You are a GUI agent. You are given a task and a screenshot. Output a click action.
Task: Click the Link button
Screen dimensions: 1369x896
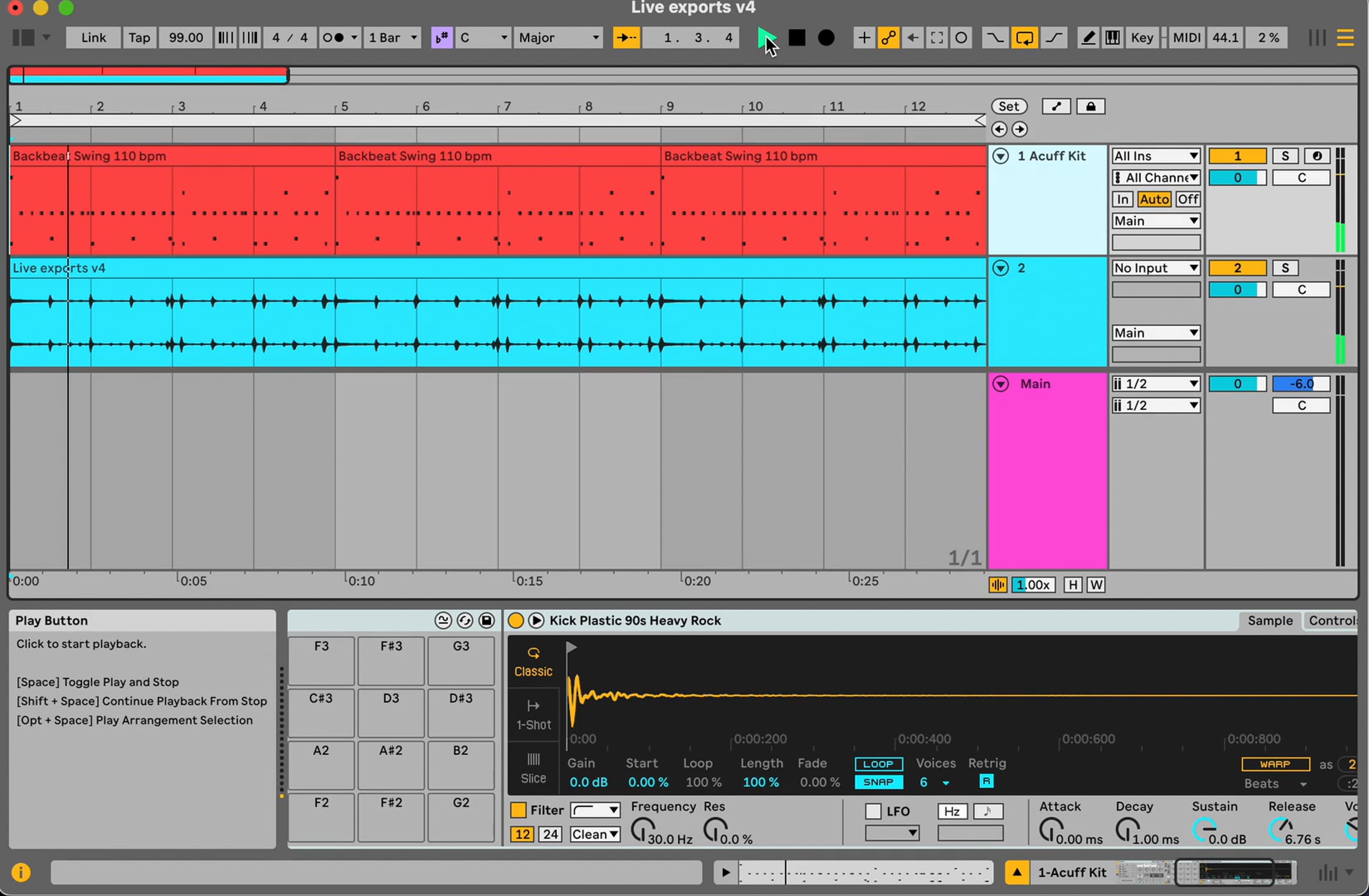tap(93, 38)
